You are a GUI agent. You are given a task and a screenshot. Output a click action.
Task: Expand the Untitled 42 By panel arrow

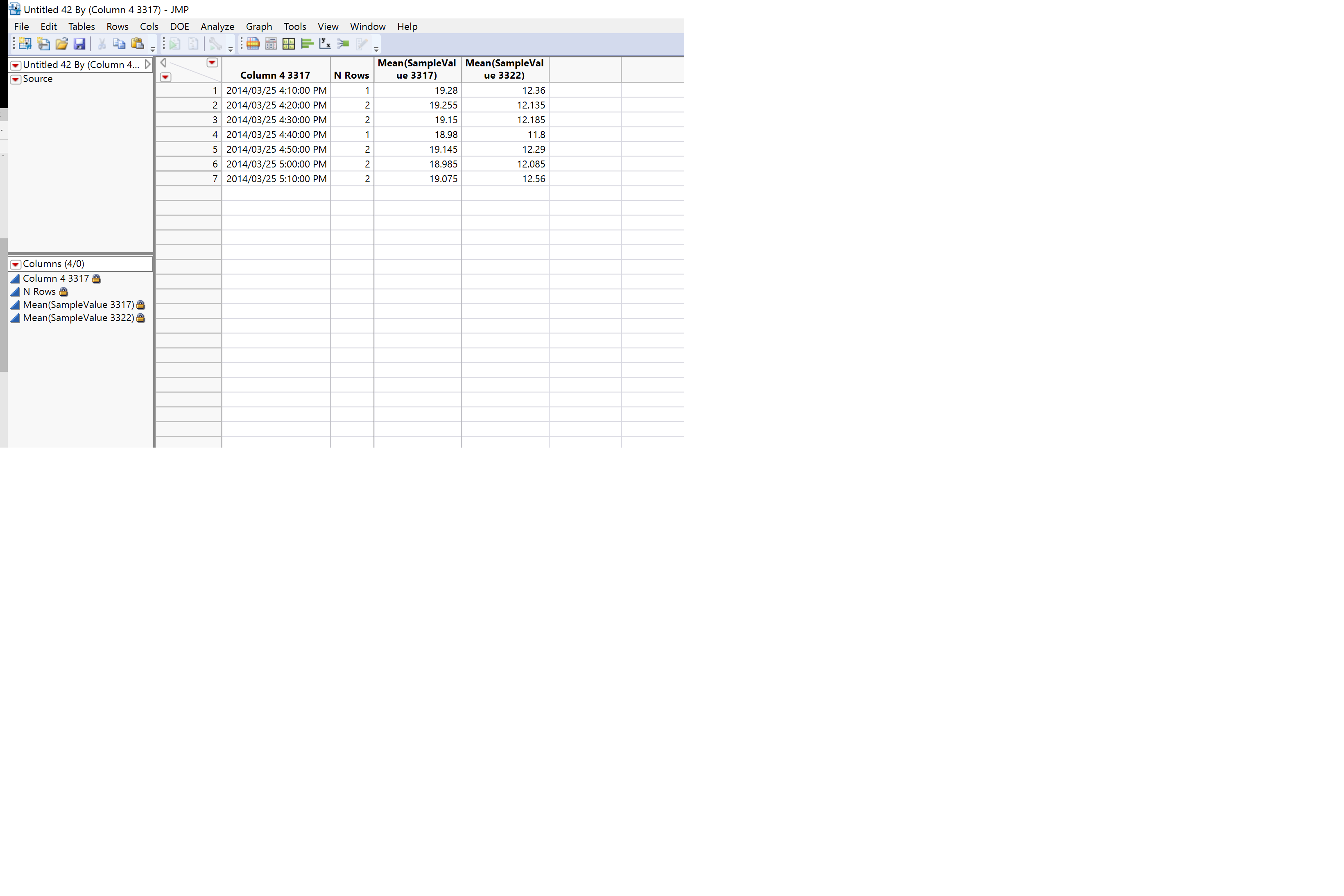(148, 64)
